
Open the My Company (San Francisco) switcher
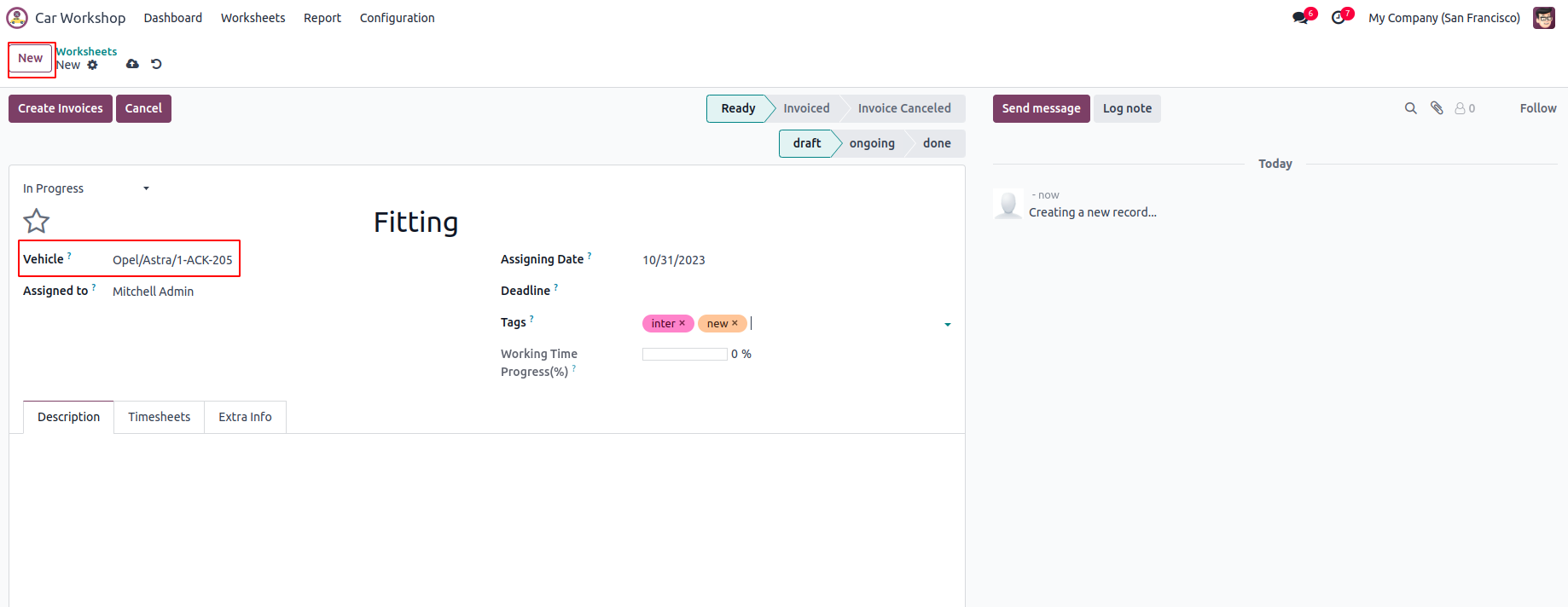(x=1443, y=18)
